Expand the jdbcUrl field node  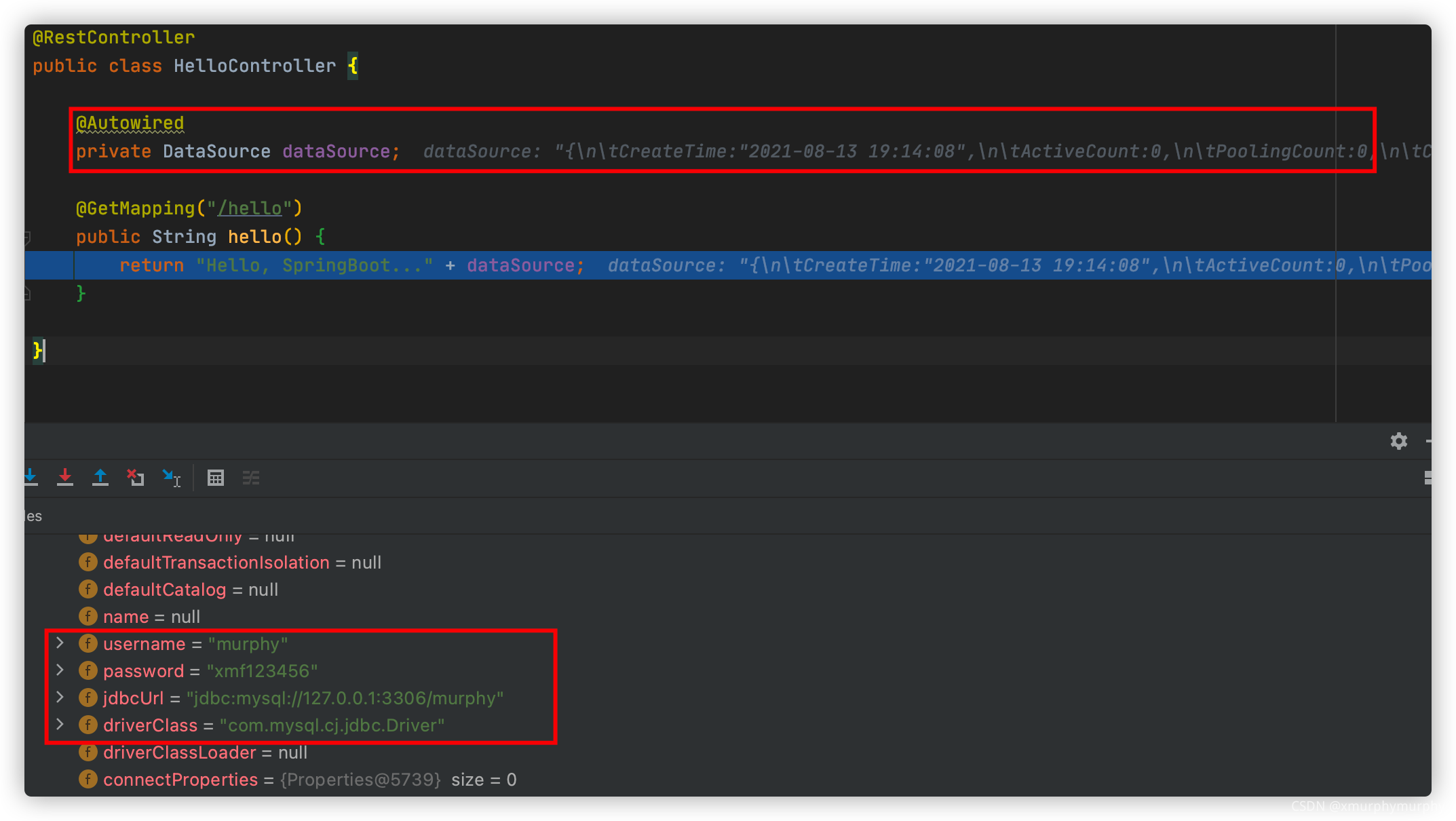(x=60, y=698)
